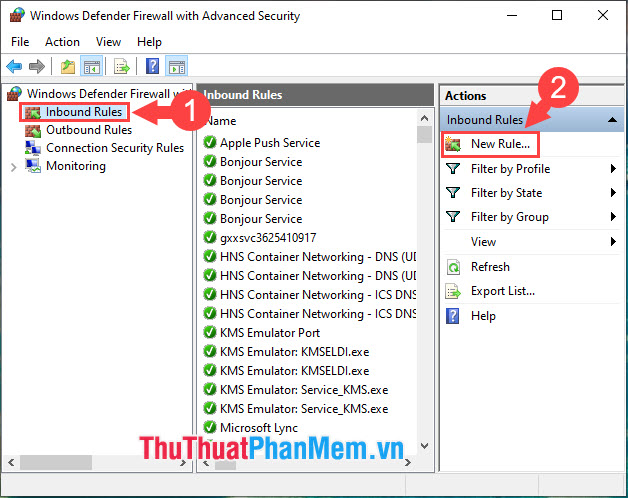Click the rules list horizontal scroll right arrow
Viewport: 628px width, 498px height.
tap(408, 463)
